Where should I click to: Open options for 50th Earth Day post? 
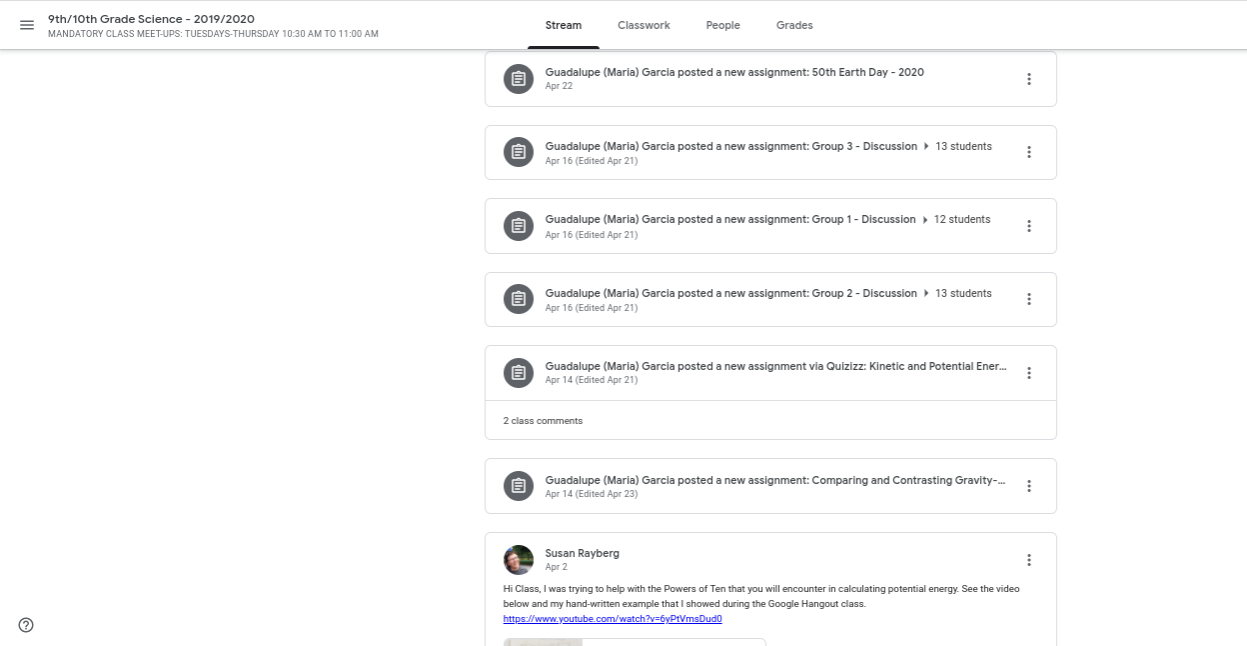click(x=1029, y=79)
